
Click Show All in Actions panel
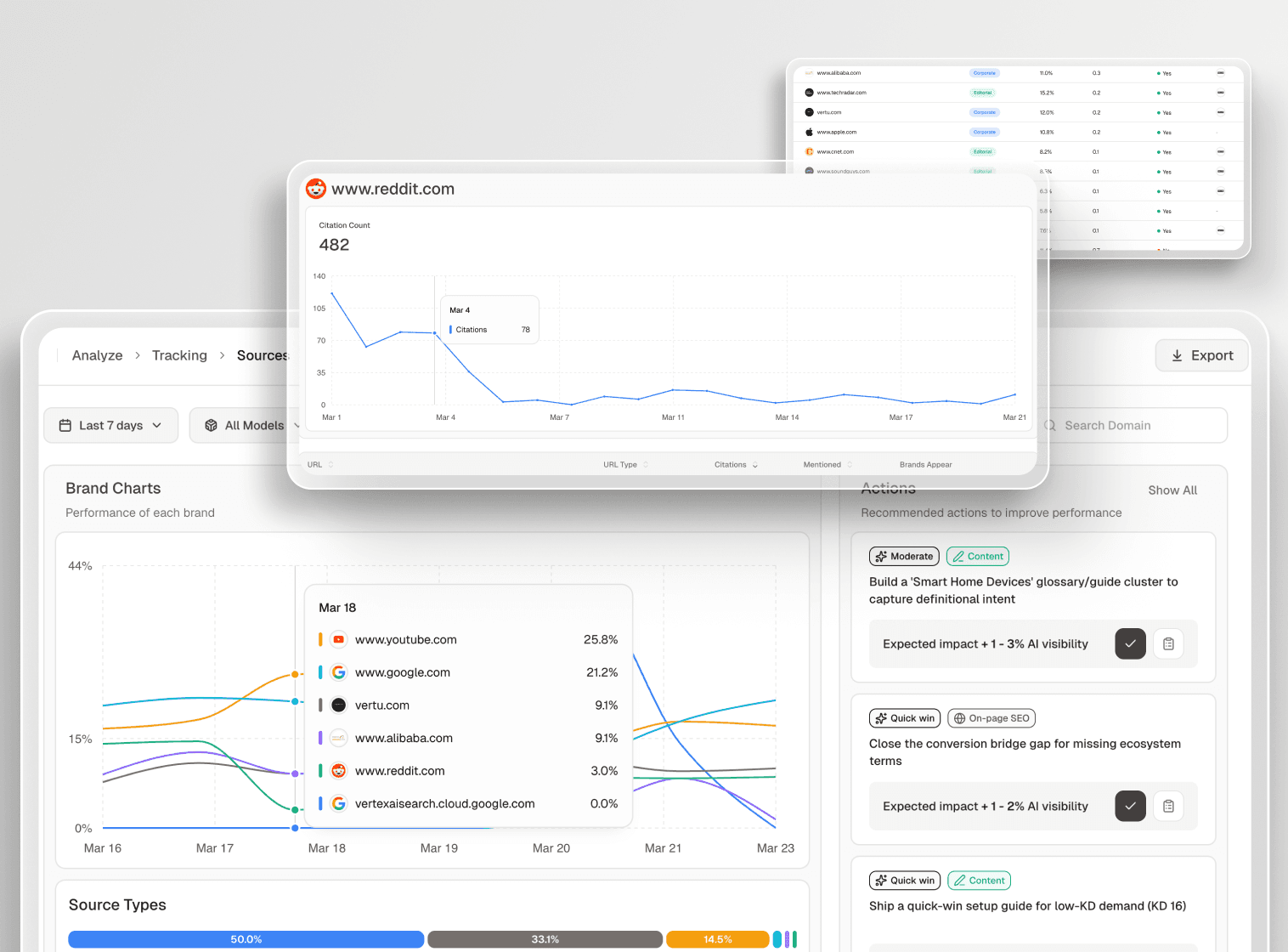pos(1172,490)
